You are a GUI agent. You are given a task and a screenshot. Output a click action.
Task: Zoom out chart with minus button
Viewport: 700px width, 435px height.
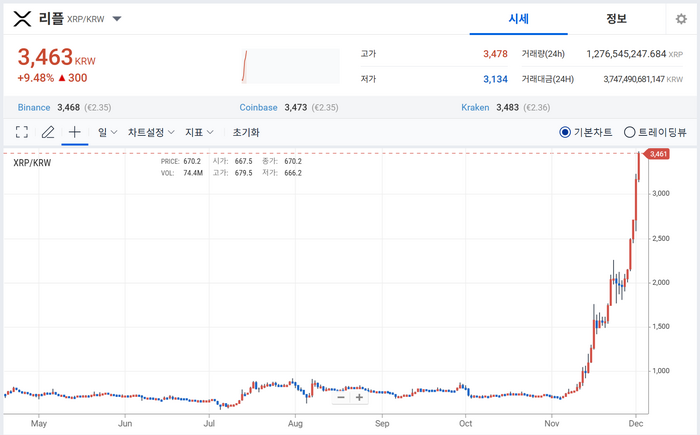click(341, 397)
